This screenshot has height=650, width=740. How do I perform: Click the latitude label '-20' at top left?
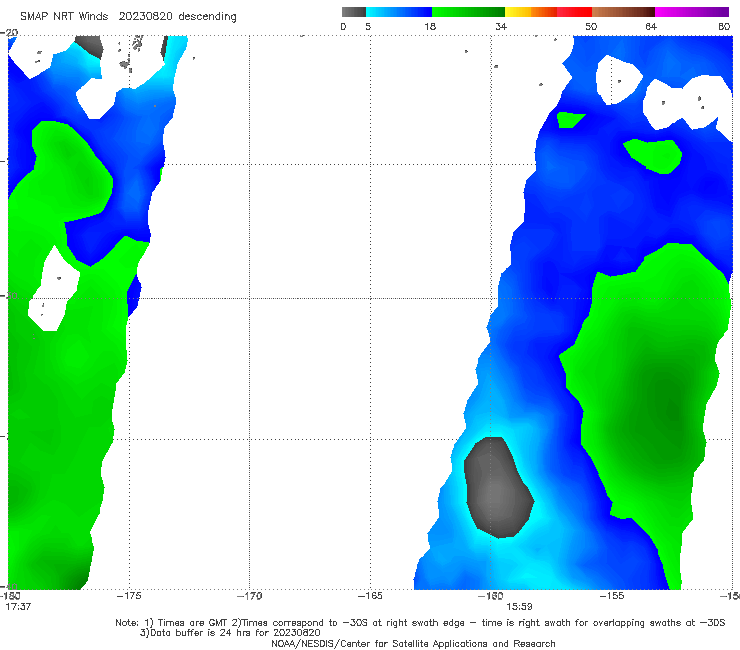coord(9,33)
